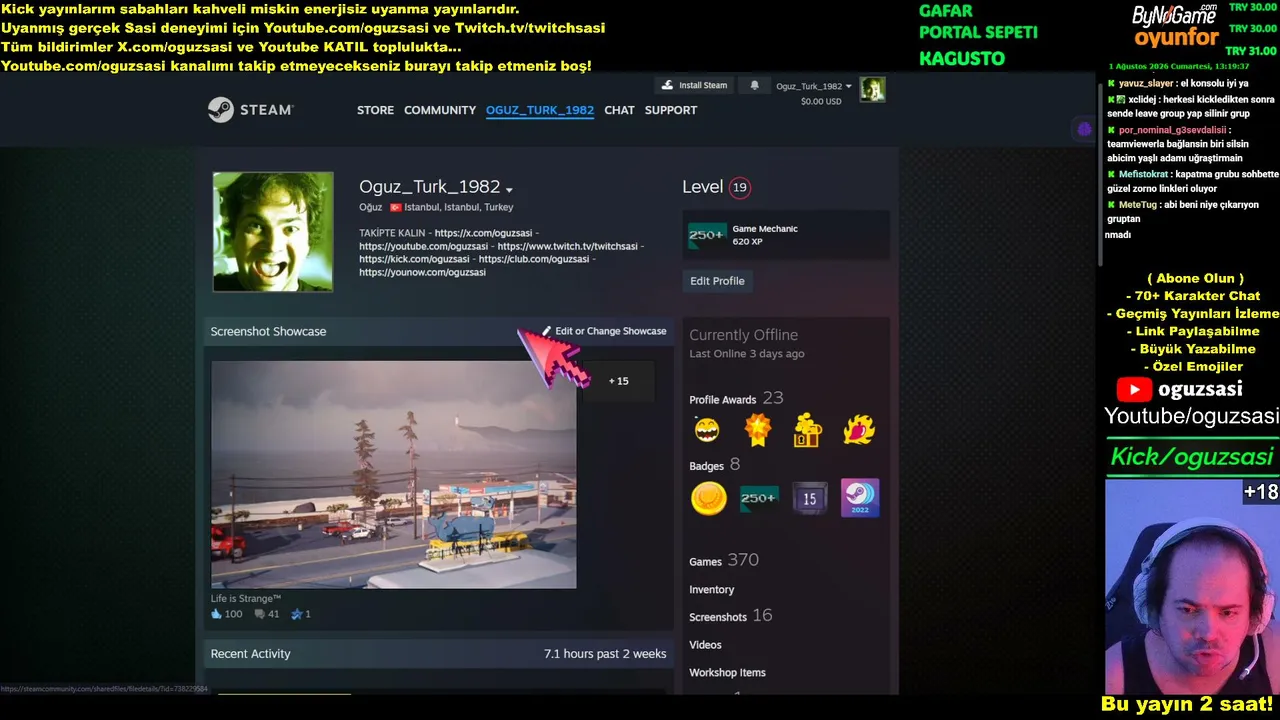Click the $0.00 USD wallet balance
This screenshot has height=720, width=1280.
tap(821, 101)
